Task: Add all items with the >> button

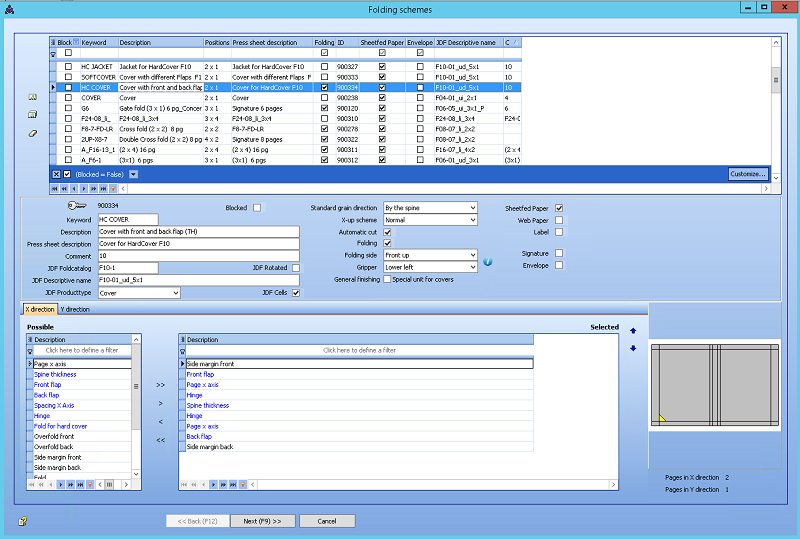Action: (x=161, y=385)
